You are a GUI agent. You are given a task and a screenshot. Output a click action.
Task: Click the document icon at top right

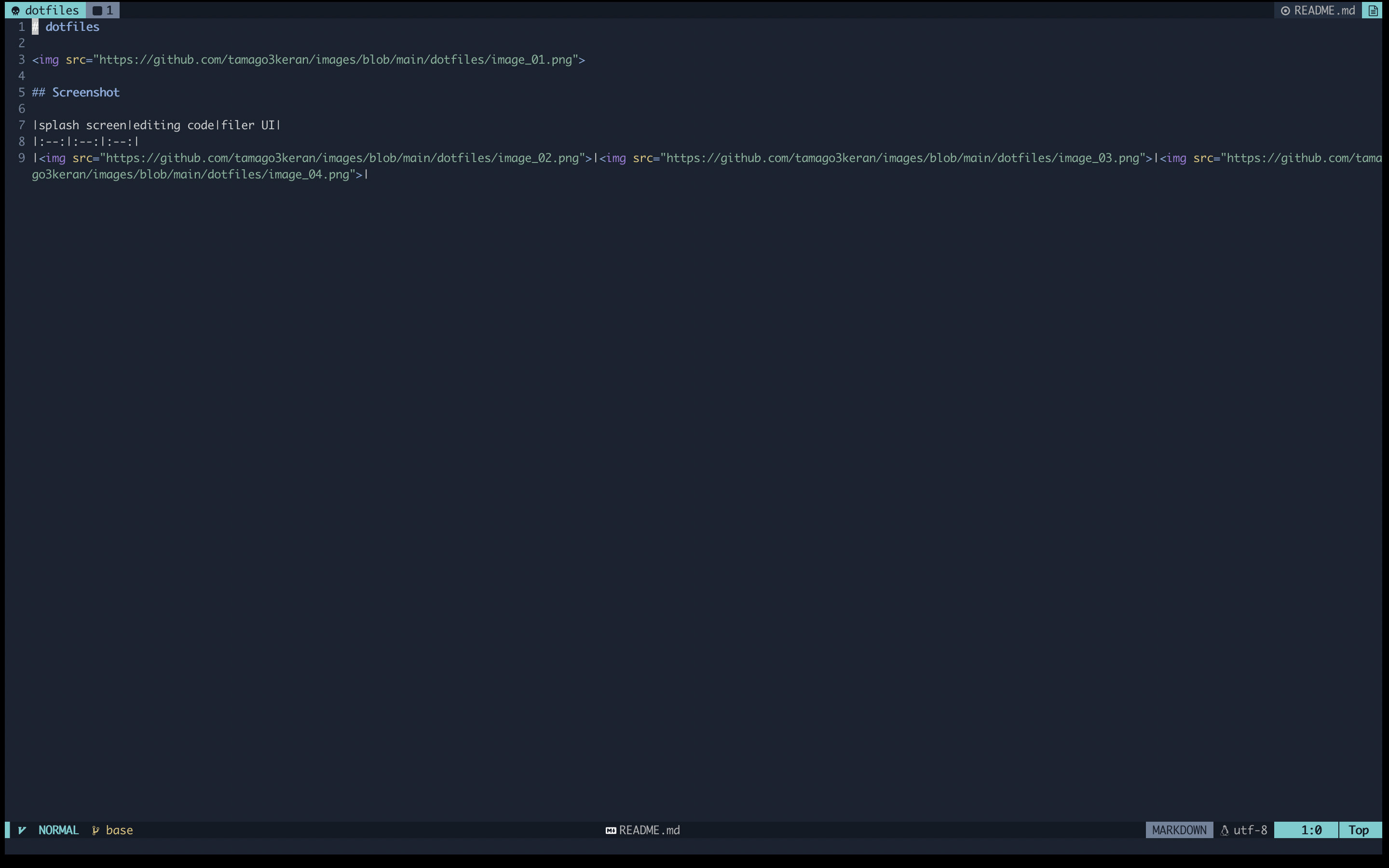1372,10
